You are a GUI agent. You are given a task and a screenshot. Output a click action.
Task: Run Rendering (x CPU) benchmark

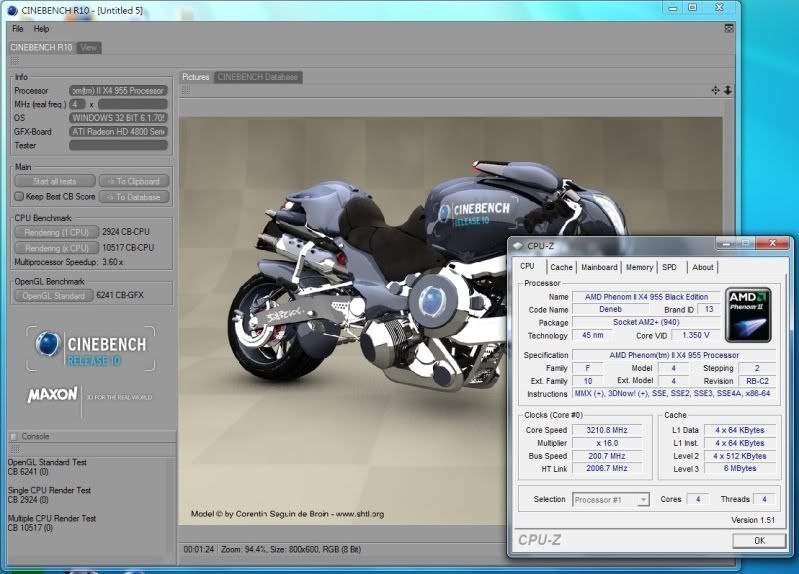coord(56,248)
